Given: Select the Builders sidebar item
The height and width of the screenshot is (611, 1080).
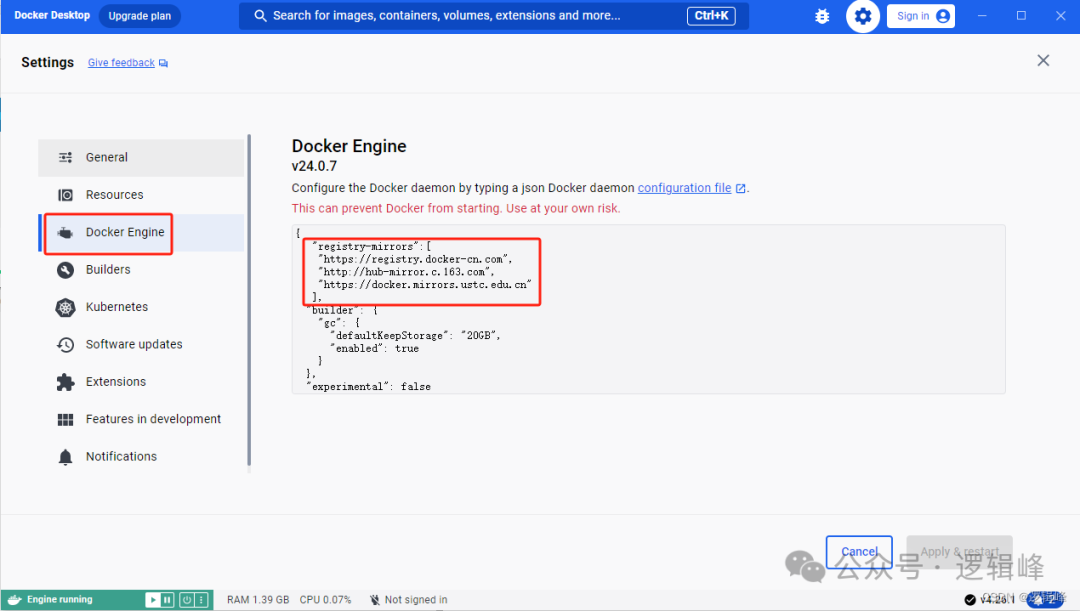Looking at the screenshot, I should pyautogui.click(x=108, y=269).
